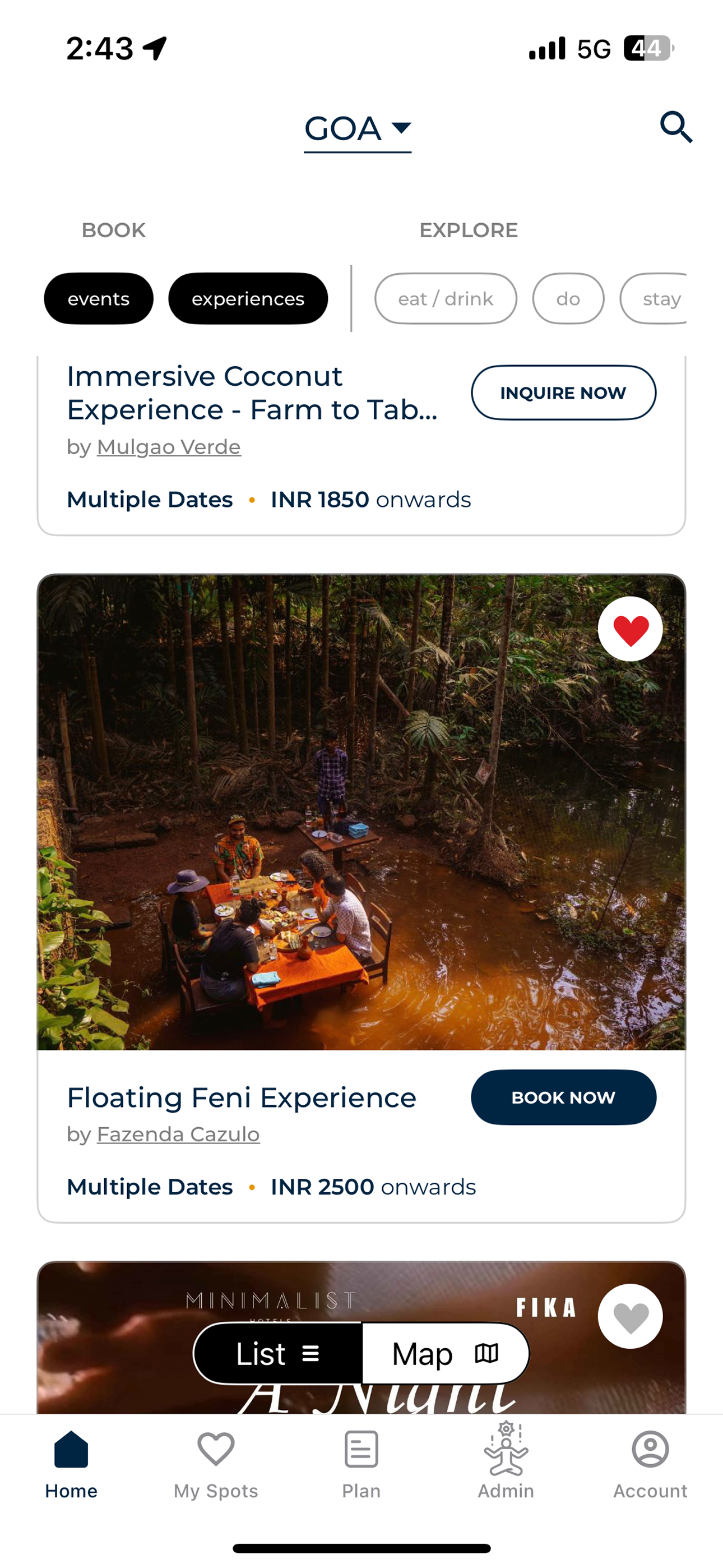Go to the My Spots heart icon
Image resolution: width=723 pixels, height=1568 pixels.
[x=216, y=1449]
